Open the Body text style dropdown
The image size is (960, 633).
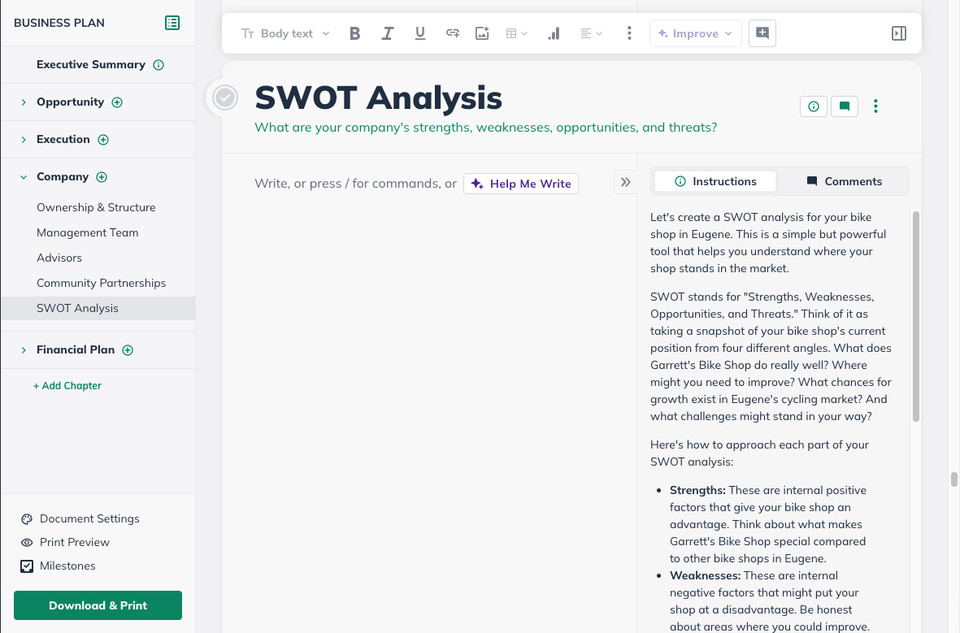pyautogui.click(x=285, y=34)
